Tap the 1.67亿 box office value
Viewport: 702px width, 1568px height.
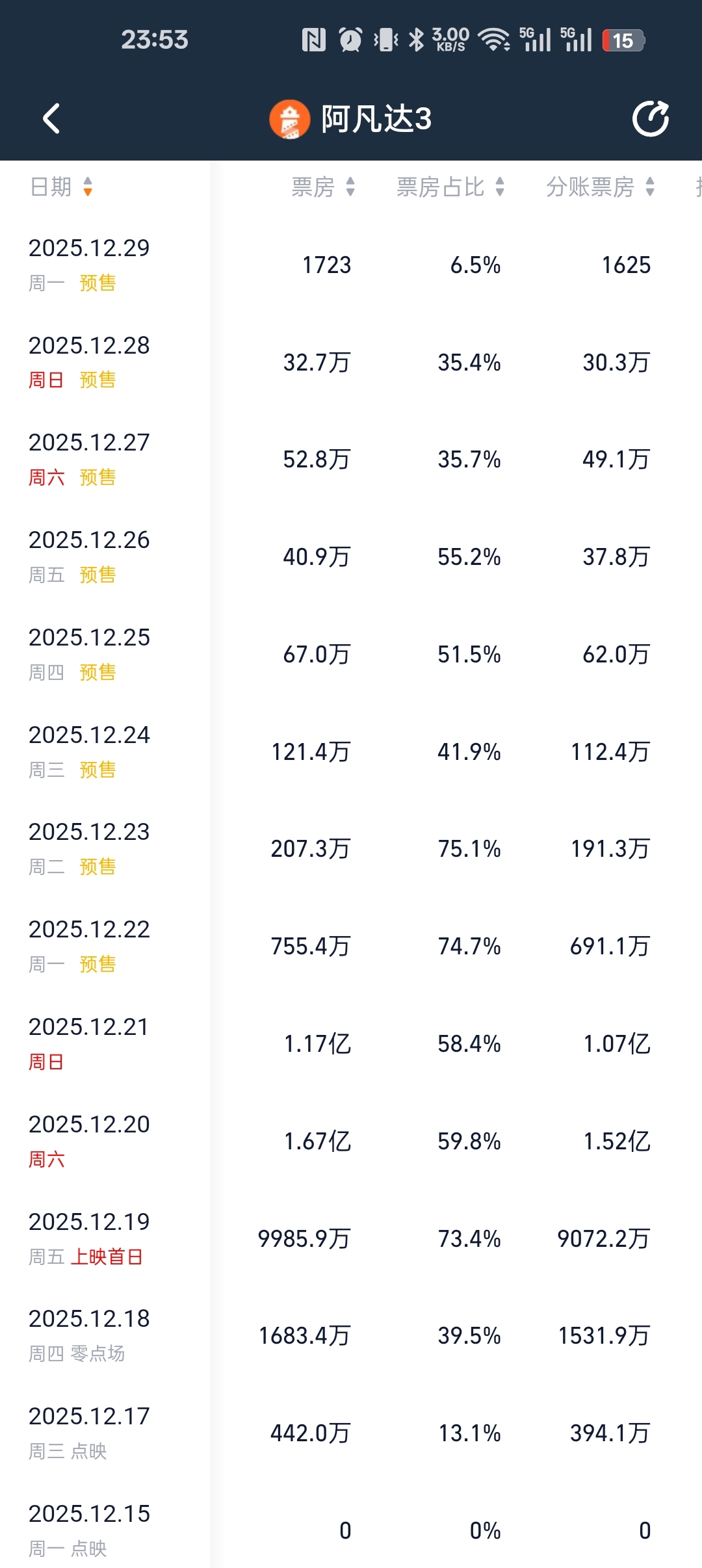[x=317, y=1142]
